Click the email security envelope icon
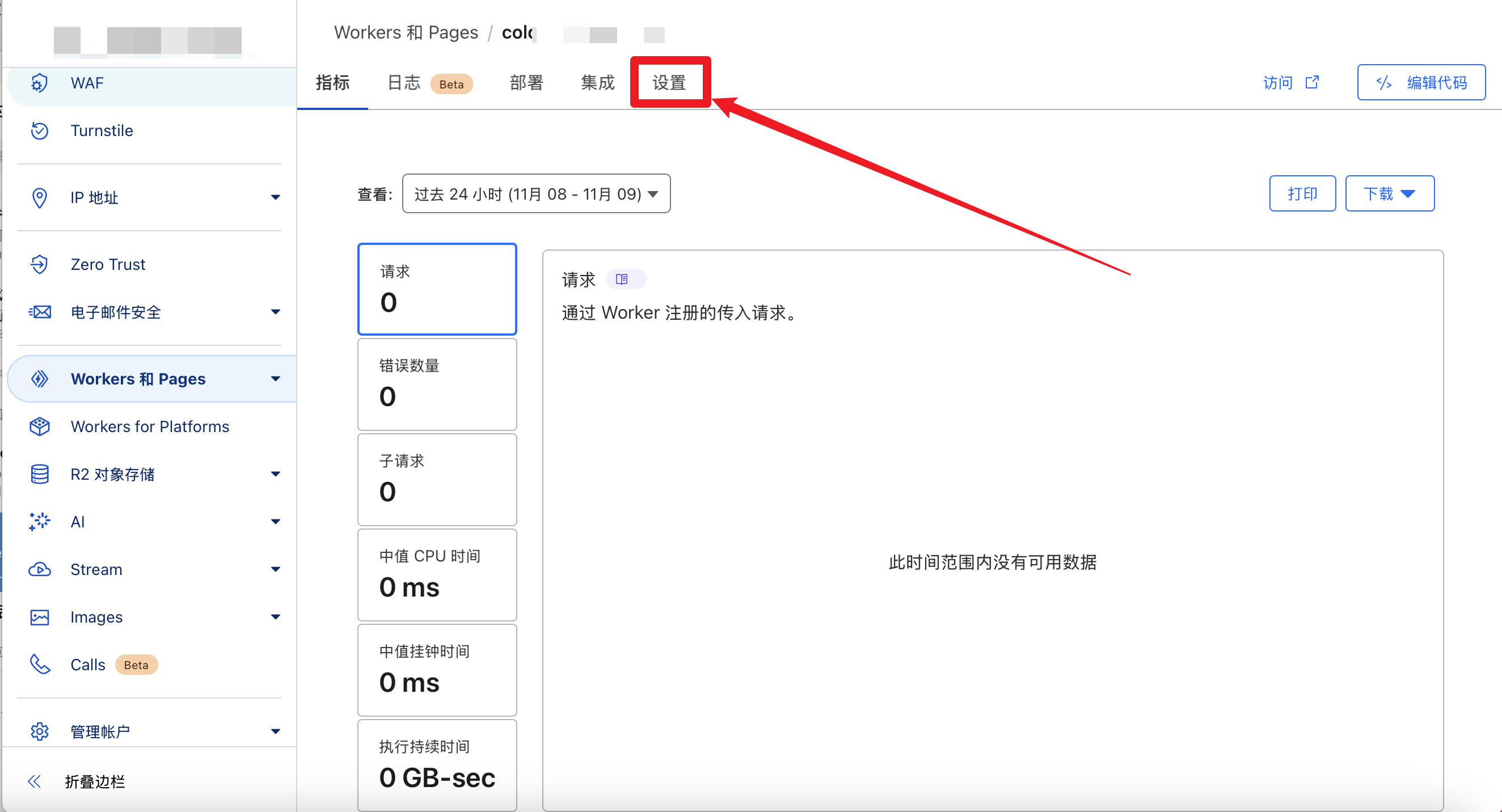The width and height of the screenshot is (1502, 812). (39, 312)
